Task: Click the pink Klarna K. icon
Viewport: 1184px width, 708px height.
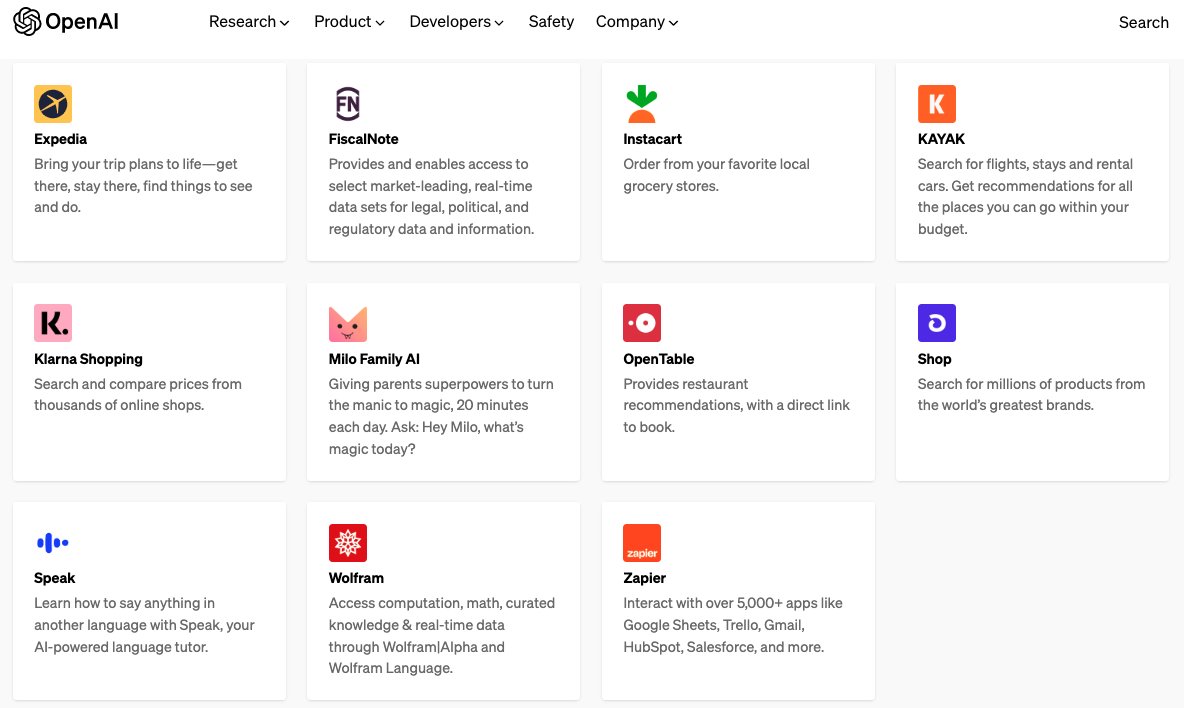Action: tap(53, 323)
